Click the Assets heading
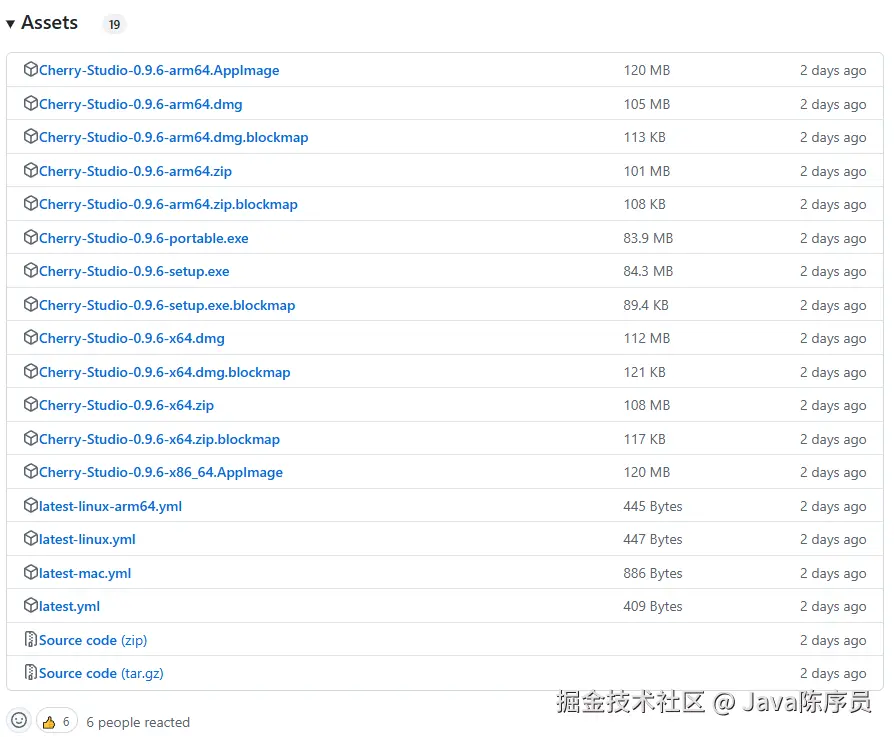Screen dimensions: 894x737 49,23
